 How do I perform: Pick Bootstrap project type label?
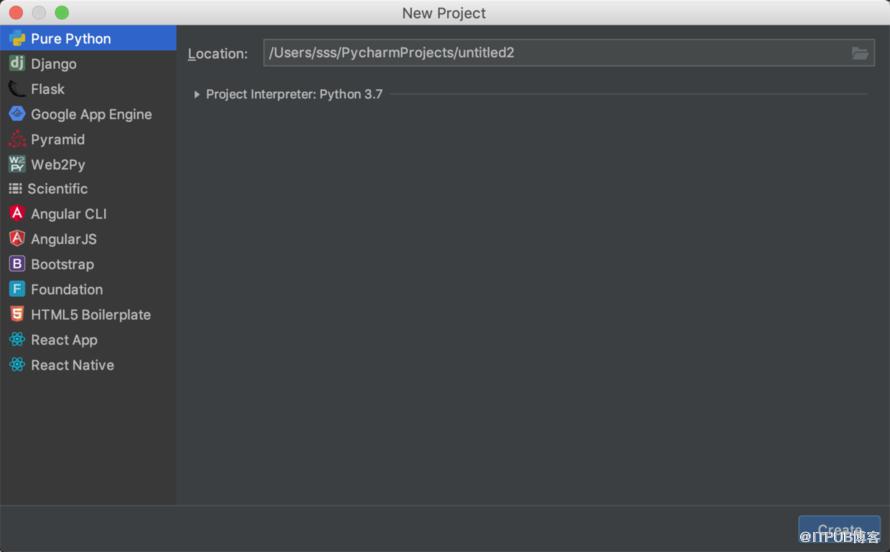[x=62, y=264]
